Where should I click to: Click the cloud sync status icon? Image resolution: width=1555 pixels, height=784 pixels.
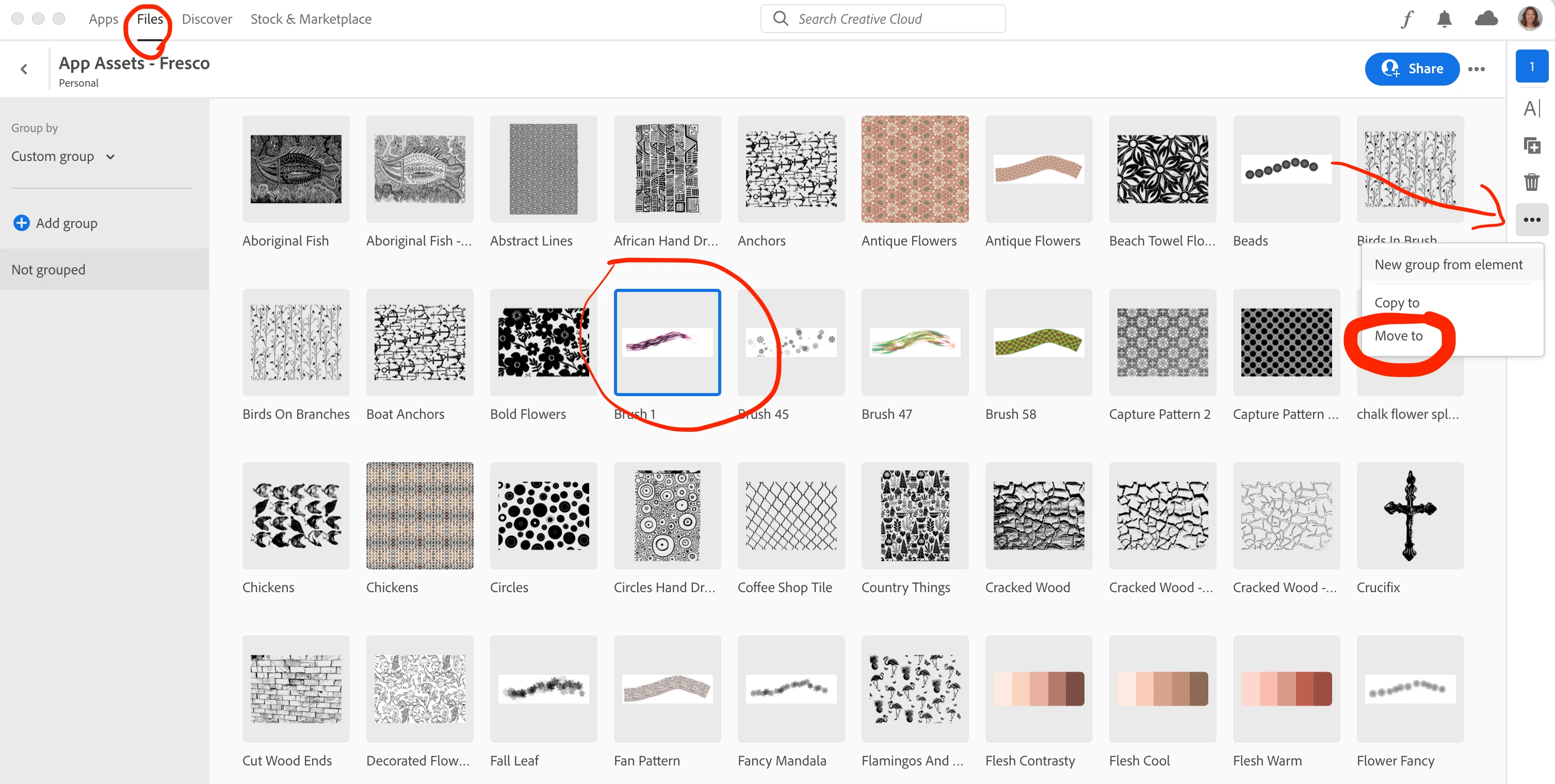1485,19
